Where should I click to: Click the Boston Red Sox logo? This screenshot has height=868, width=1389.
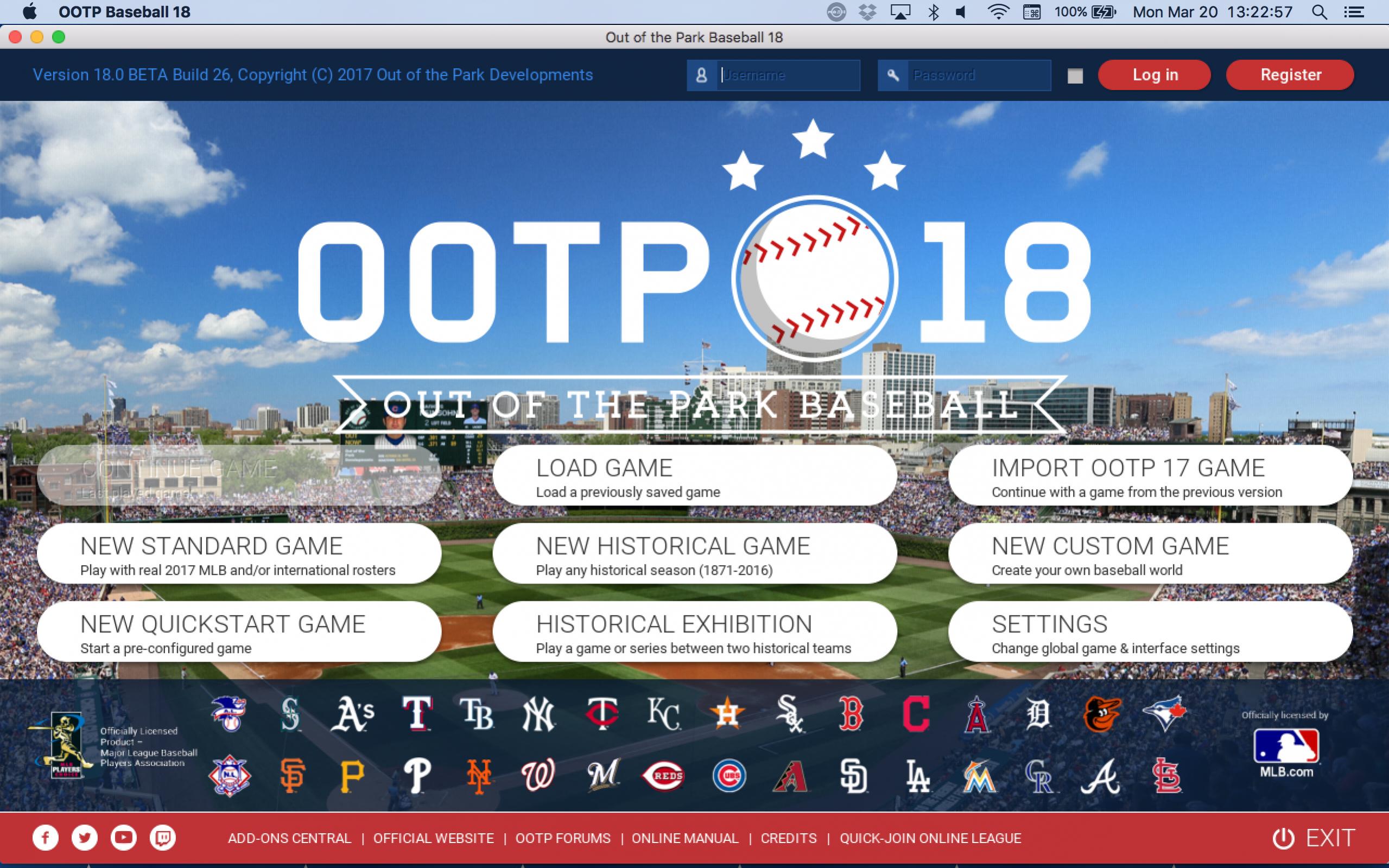(x=850, y=714)
